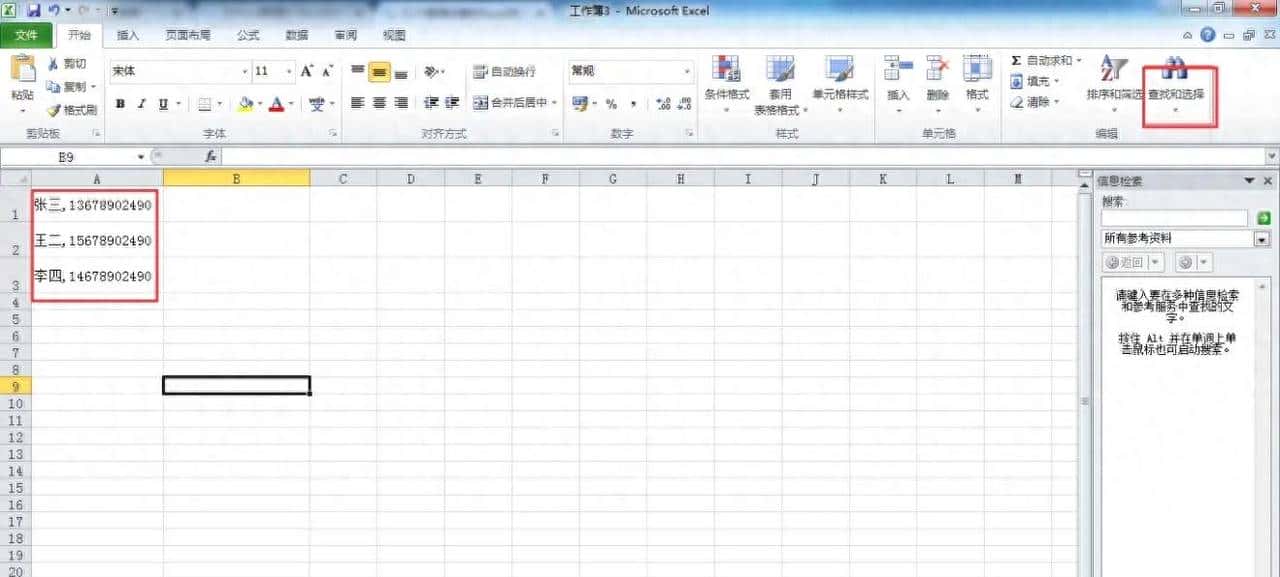Click the font color red A swatch
The width and height of the screenshot is (1280, 577).
[x=277, y=103]
